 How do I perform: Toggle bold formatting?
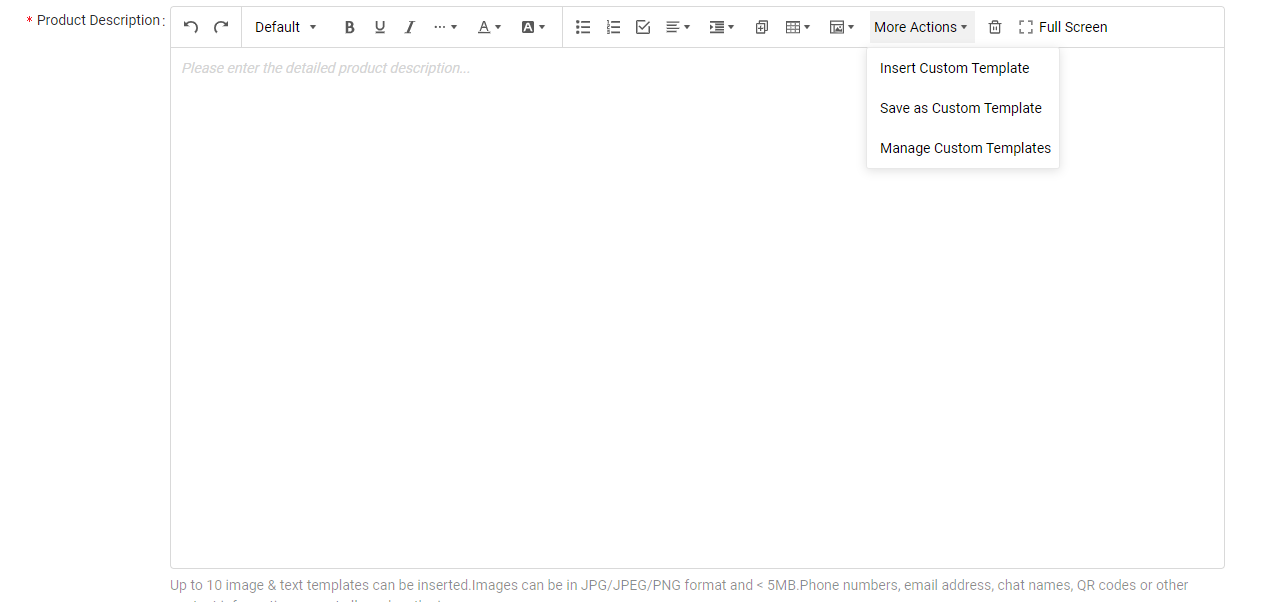tap(349, 27)
